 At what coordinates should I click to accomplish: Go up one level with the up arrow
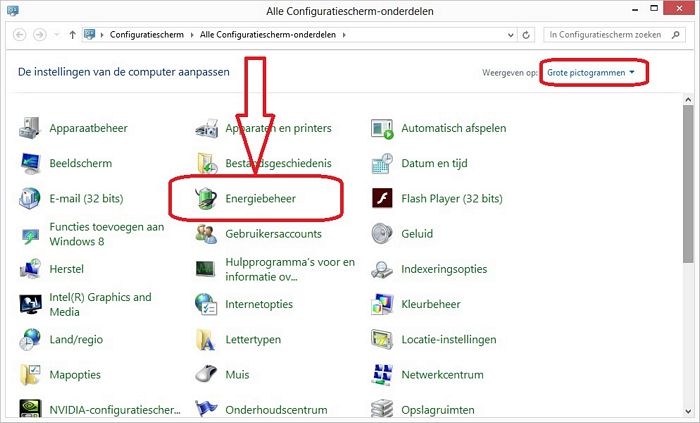[72, 35]
